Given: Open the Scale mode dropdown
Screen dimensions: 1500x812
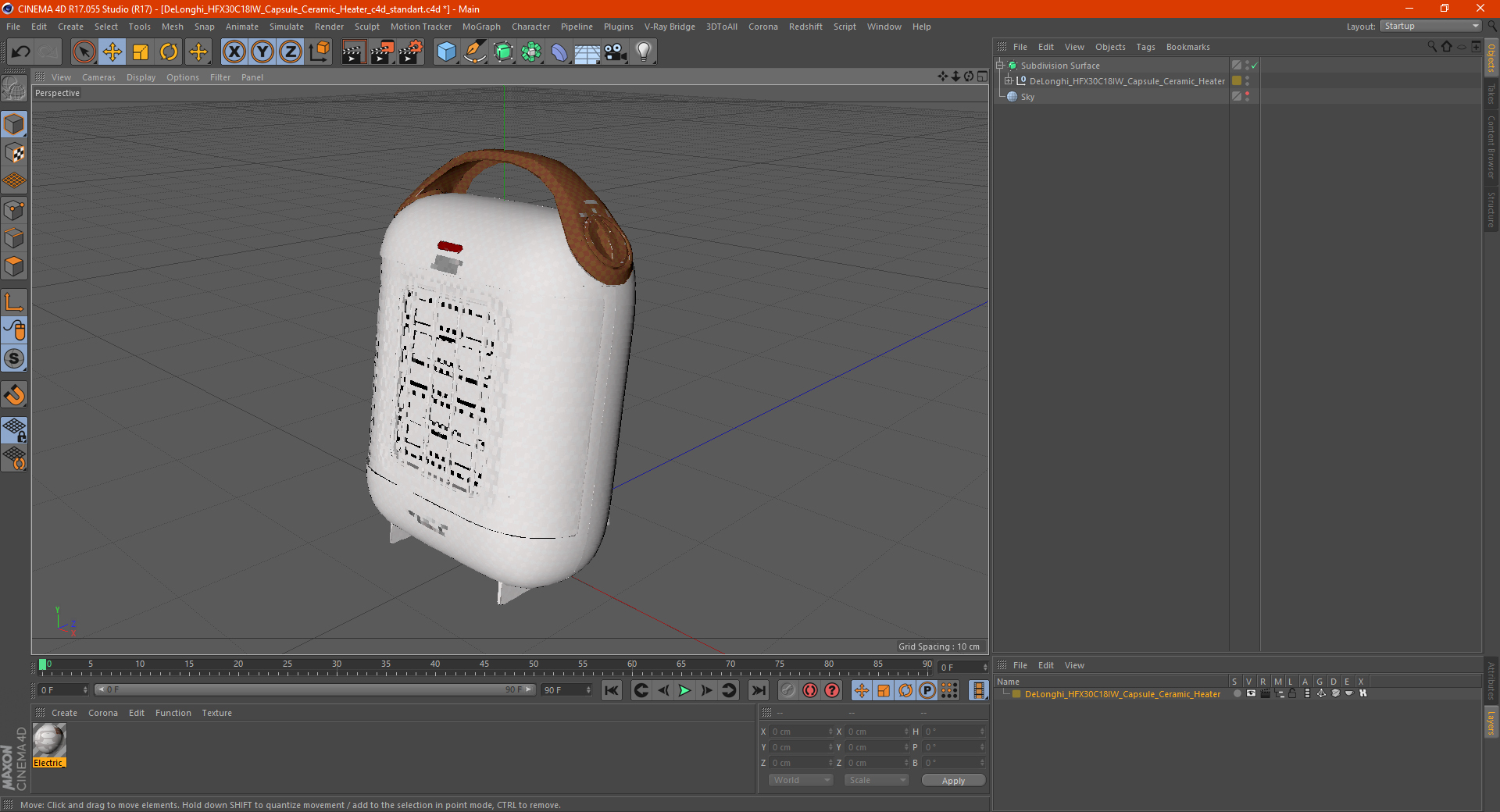Looking at the screenshot, I should pyautogui.click(x=877, y=780).
